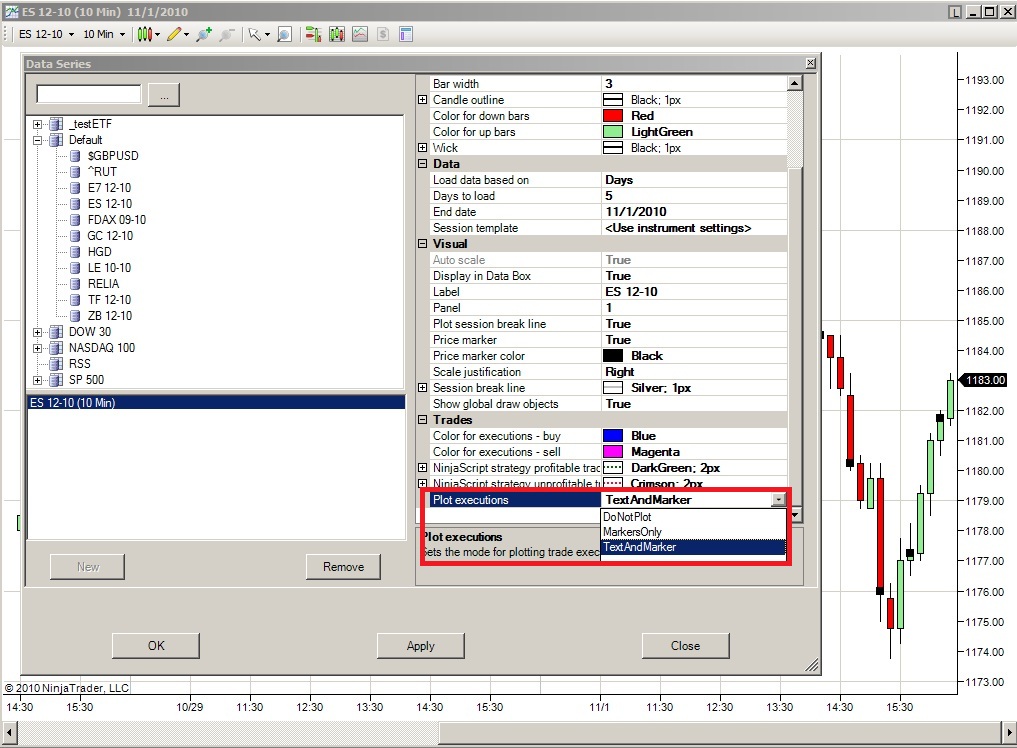Open the 10 Min interval dropdown
1017x748 pixels.
[104, 34]
